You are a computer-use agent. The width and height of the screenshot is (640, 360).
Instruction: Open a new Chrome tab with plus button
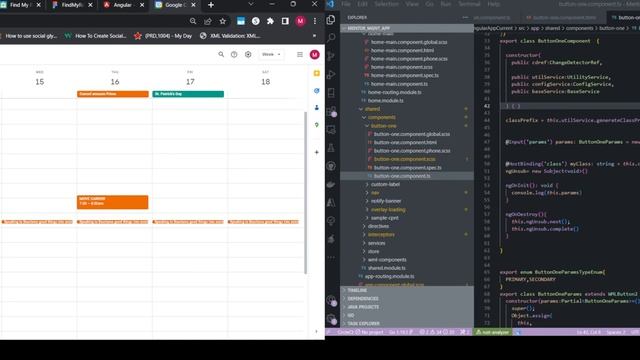[211, 5]
